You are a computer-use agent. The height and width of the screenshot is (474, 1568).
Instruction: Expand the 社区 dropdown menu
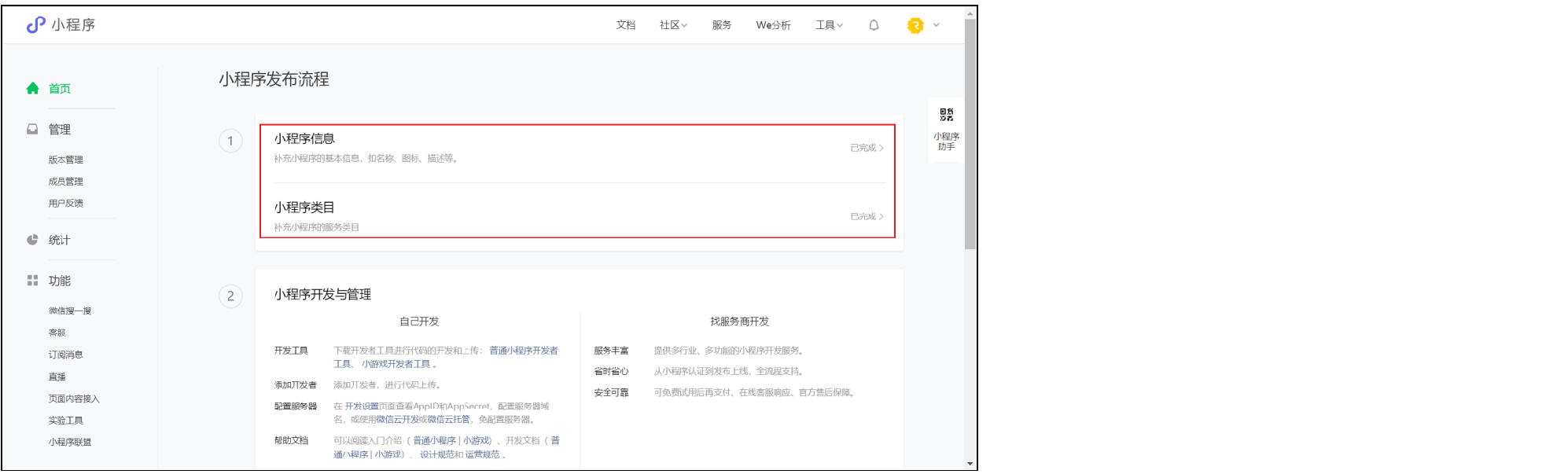[x=674, y=25]
